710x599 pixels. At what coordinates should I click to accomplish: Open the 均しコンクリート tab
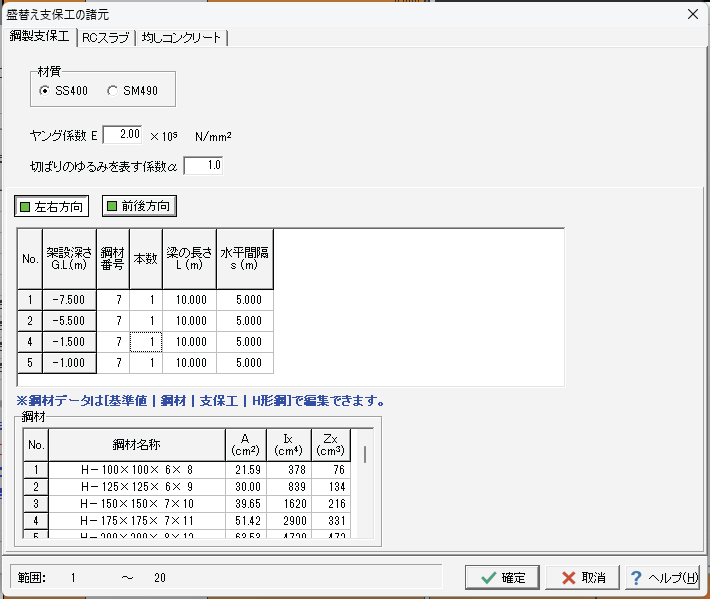tap(181, 38)
